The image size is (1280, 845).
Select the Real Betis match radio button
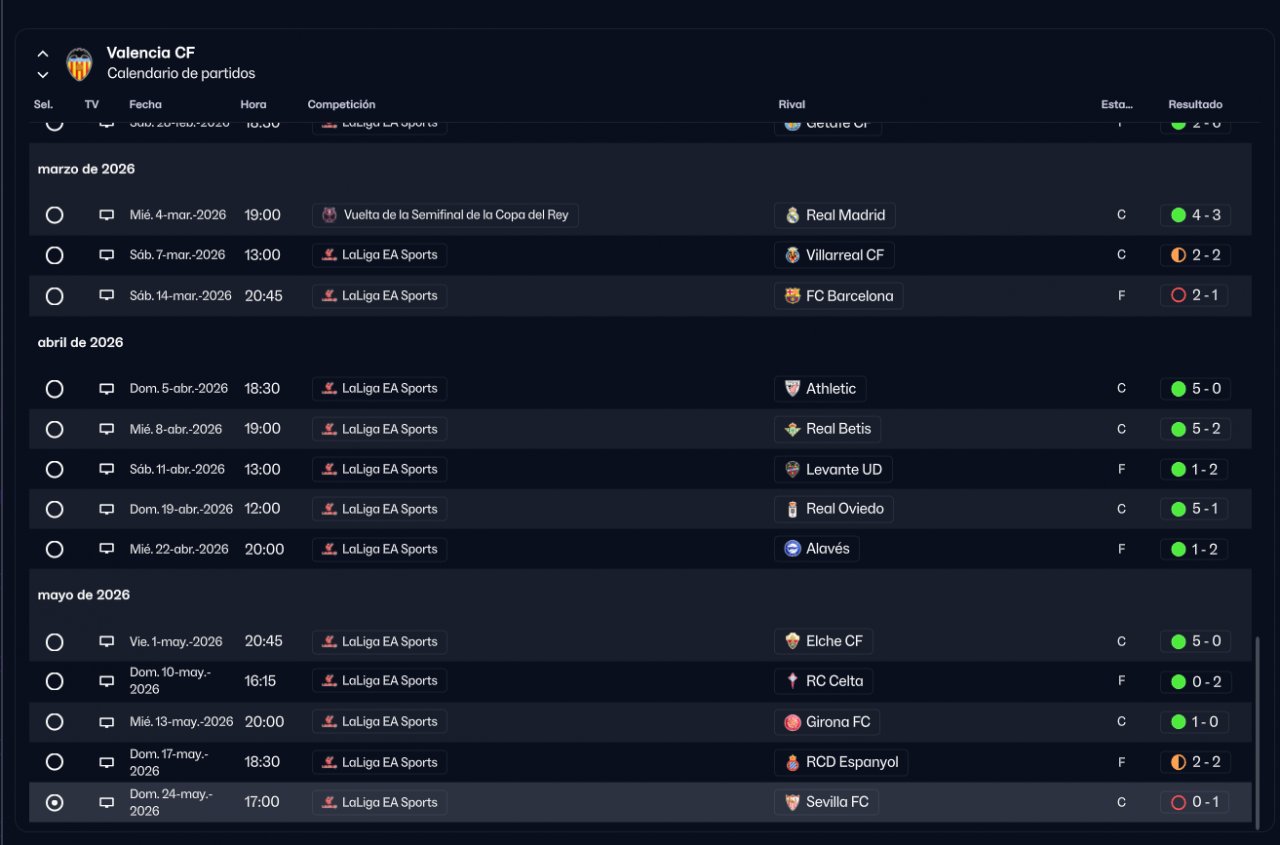pos(54,429)
